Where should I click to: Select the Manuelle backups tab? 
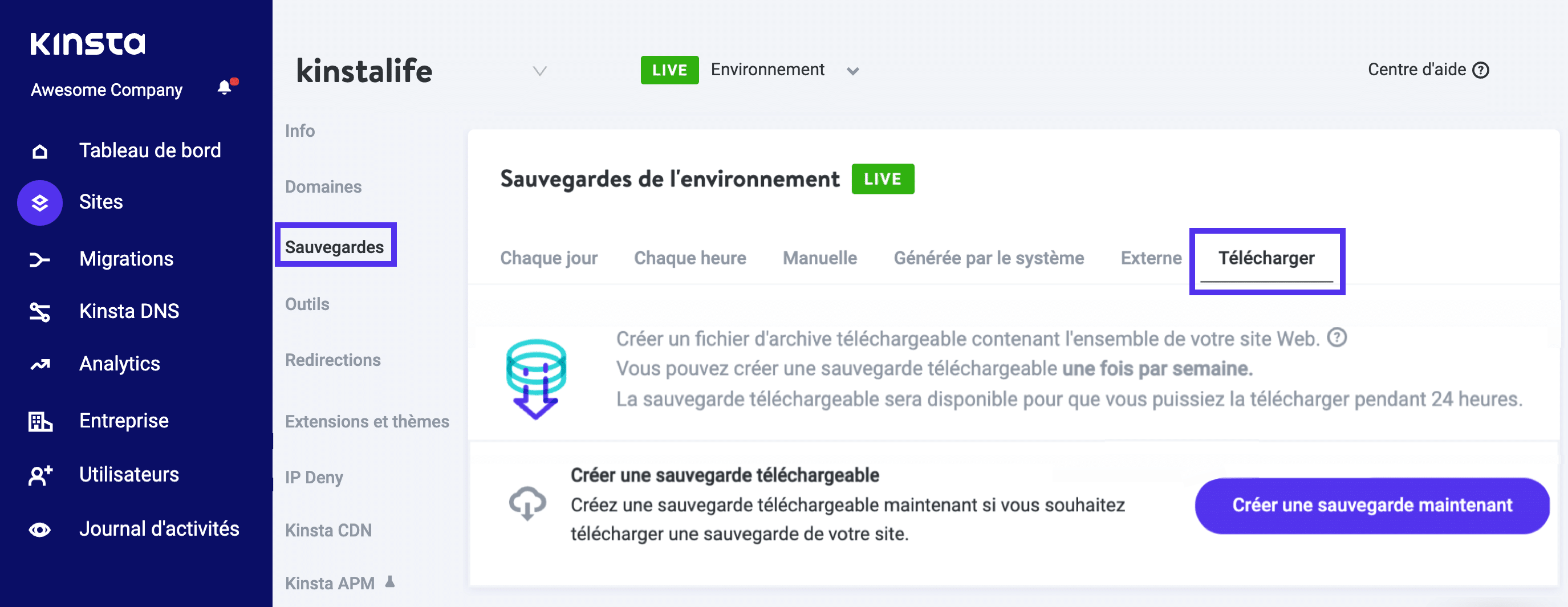point(819,258)
